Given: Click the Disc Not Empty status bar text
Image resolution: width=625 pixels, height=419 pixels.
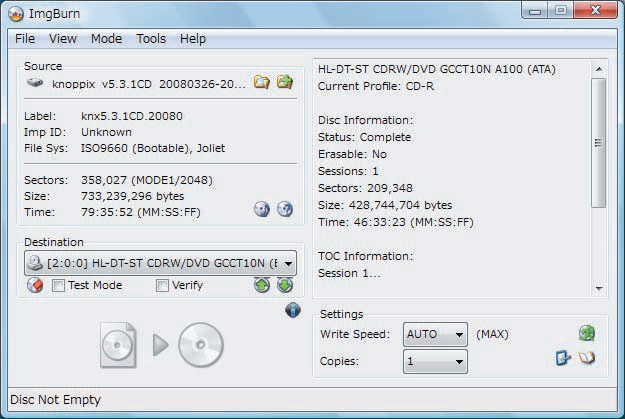Looking at the screenshot, I should [55, 400].
